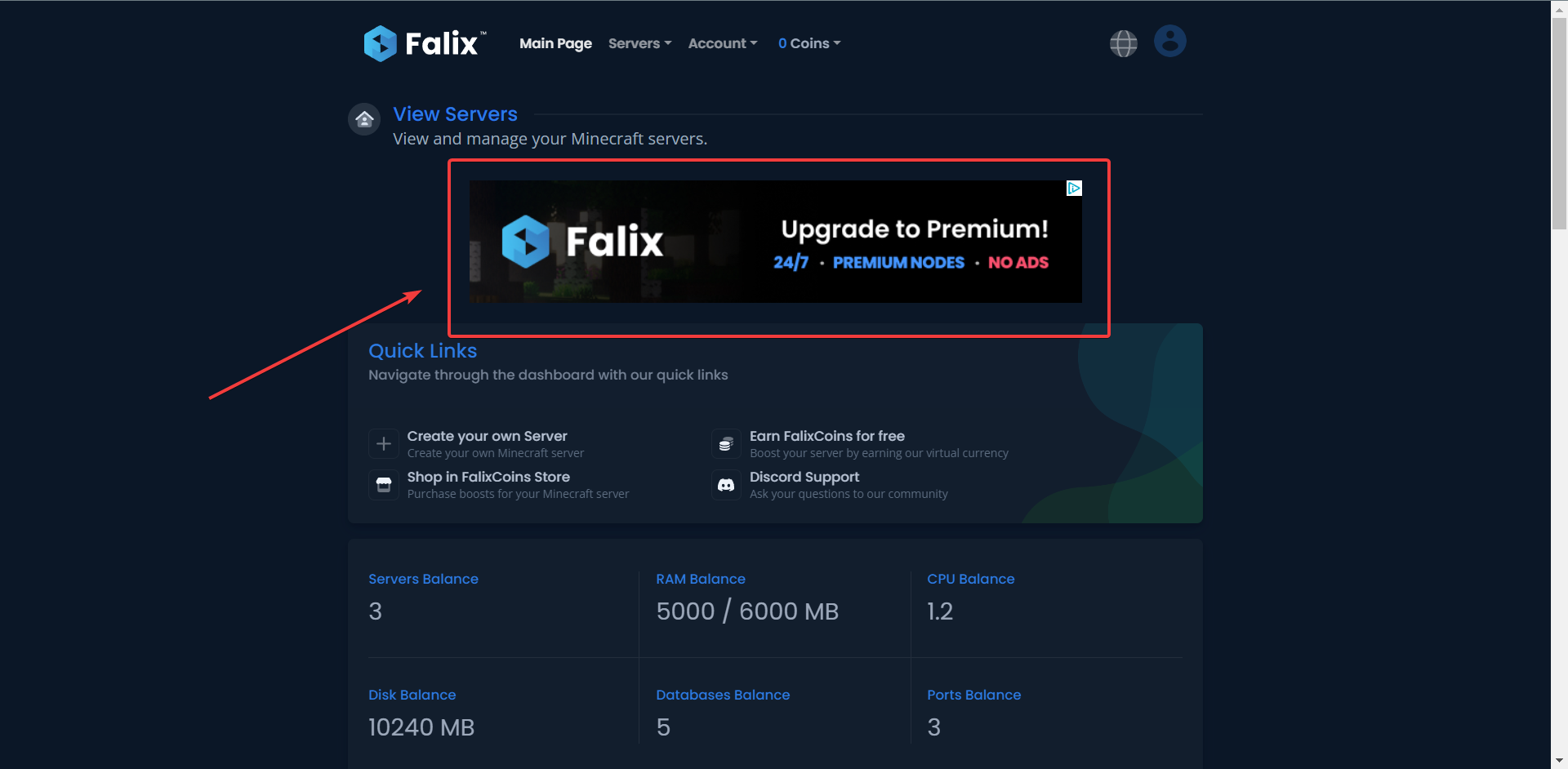Click the home icon beside View Servers

click(x=363, y=118)
